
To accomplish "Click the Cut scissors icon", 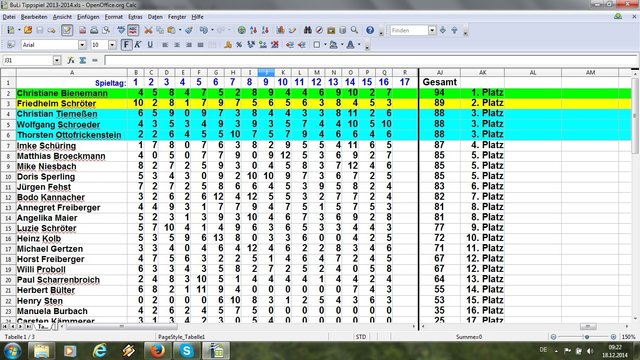I will coord(148,30).
